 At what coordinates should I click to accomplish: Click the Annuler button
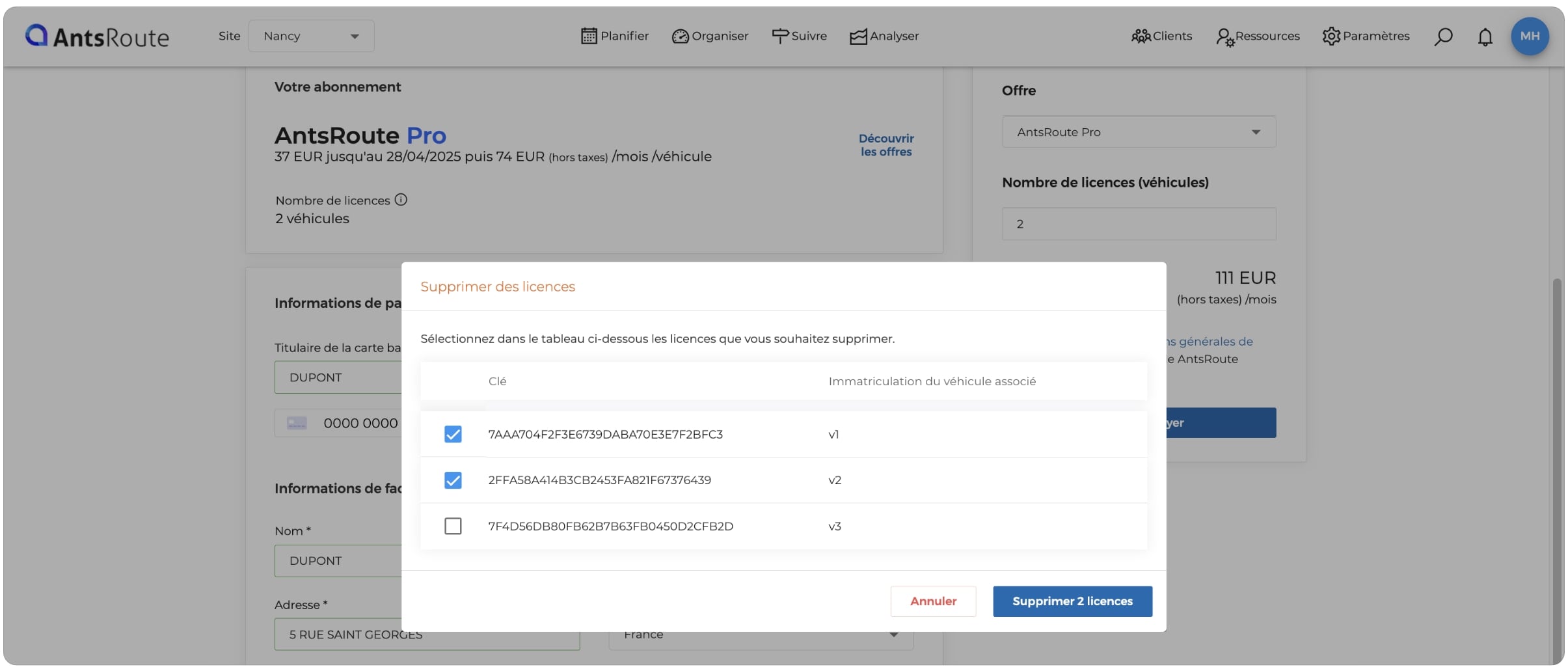point(933,601)
